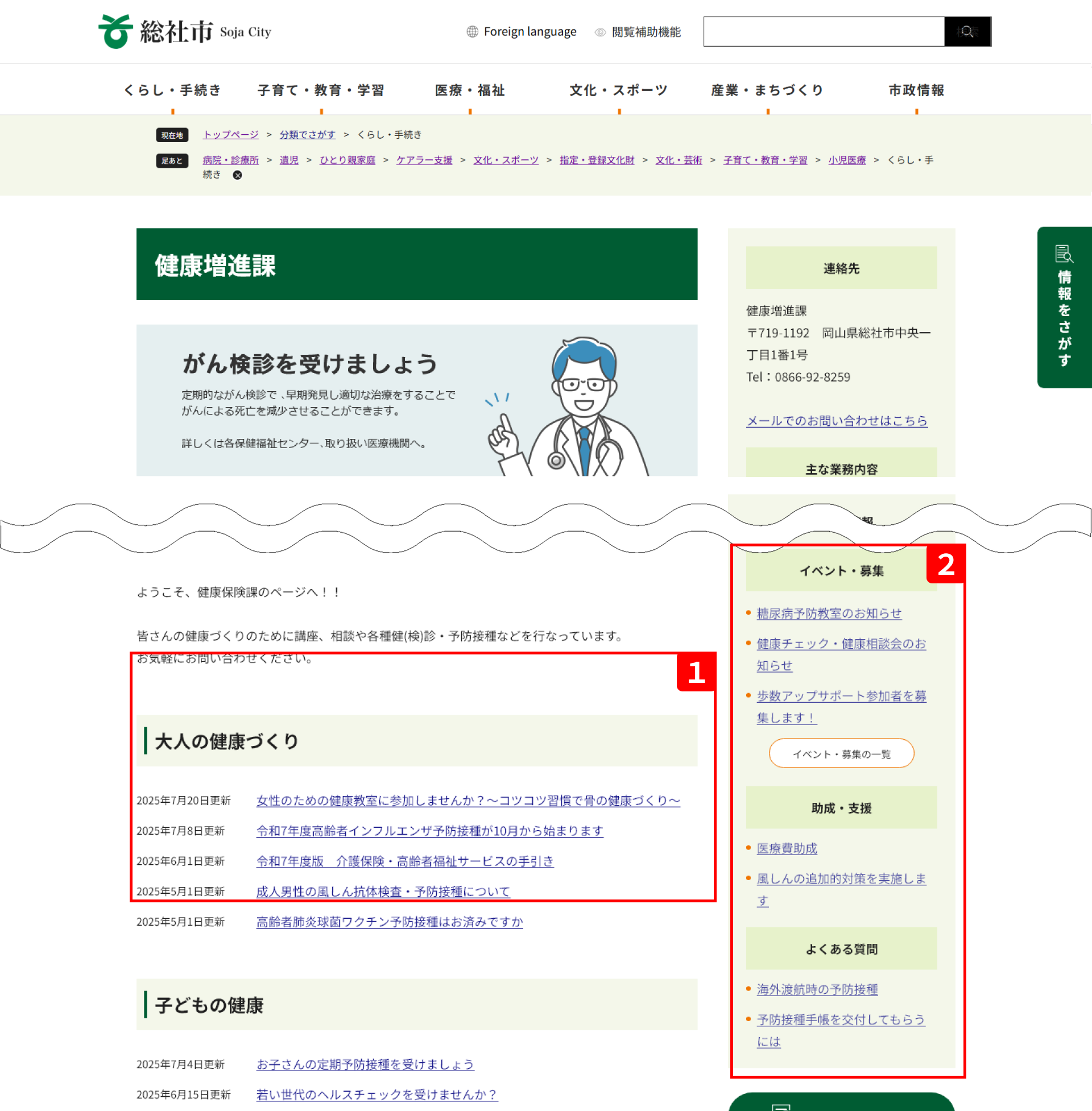
Task: Clear footprint history with the X icon
Action: 237,176
